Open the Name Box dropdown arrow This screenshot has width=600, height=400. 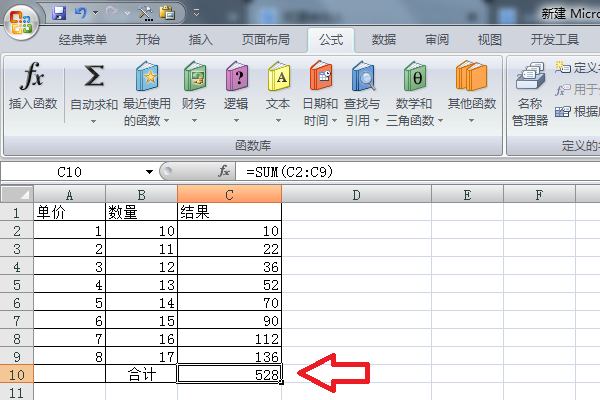150,172
